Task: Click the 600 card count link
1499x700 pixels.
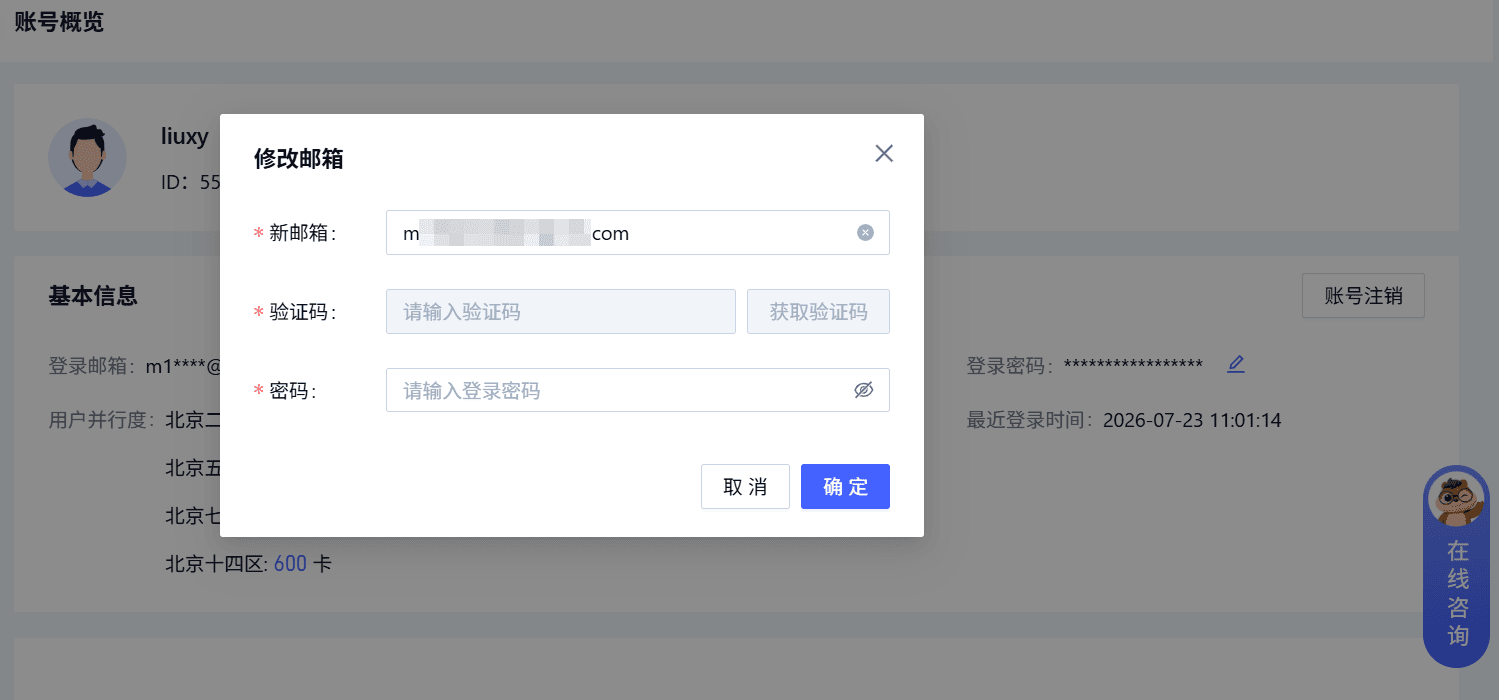Action: click(x=290, y=564)
